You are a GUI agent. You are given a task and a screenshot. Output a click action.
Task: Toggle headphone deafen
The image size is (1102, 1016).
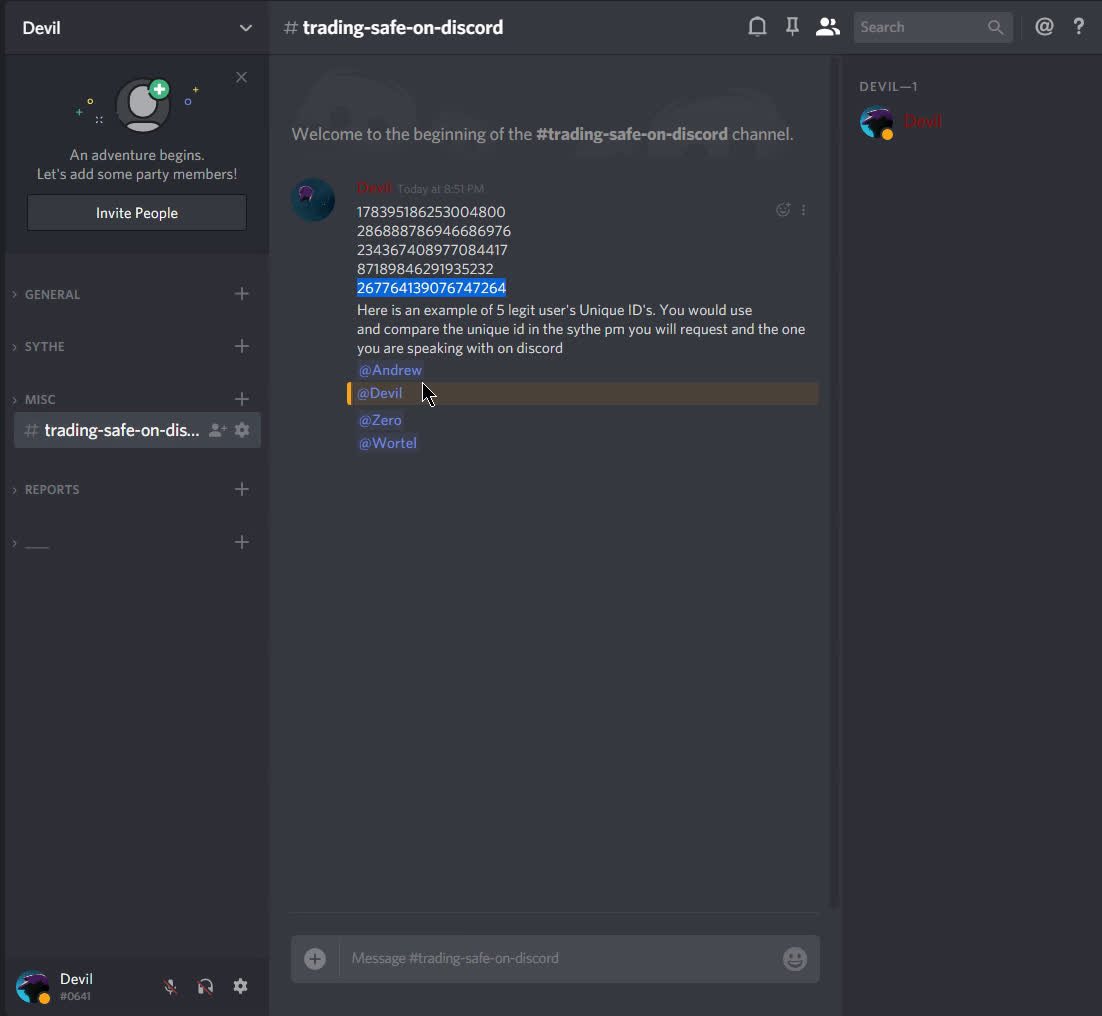(205, 986)
